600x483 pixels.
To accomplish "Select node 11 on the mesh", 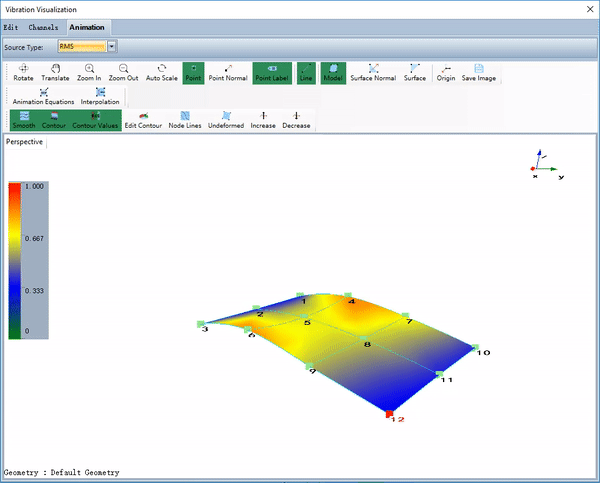I will point(440,374).
